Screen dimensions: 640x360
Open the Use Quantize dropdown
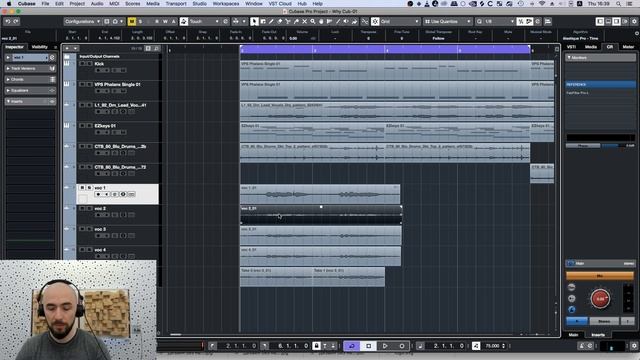447,21
